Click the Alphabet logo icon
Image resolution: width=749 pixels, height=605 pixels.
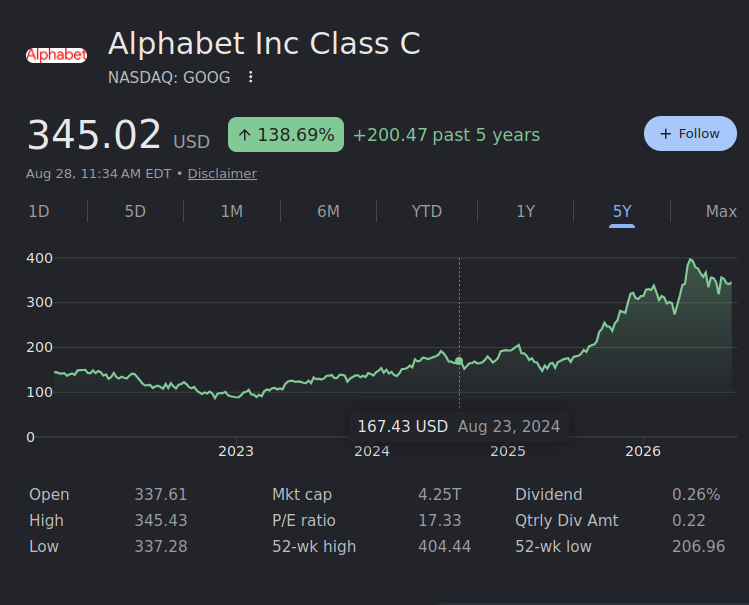coord(56,55)
